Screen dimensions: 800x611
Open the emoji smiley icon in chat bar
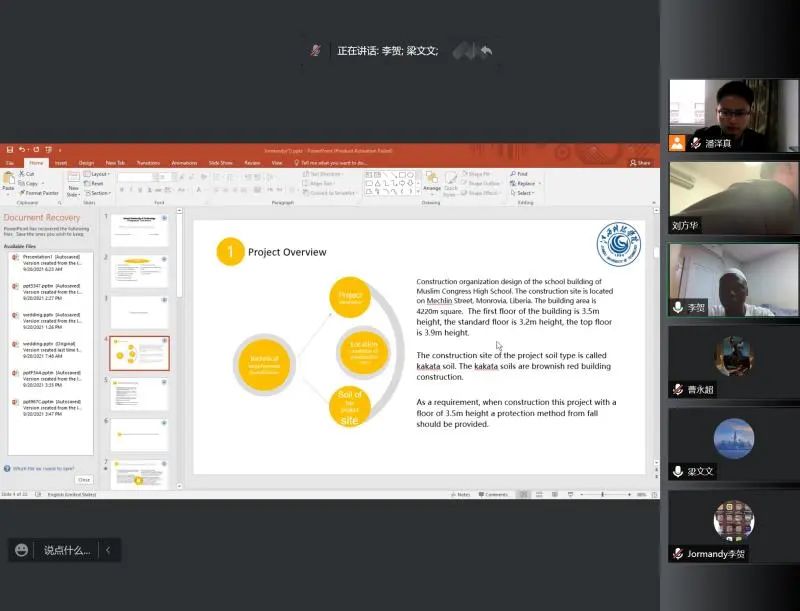[21, 550]
